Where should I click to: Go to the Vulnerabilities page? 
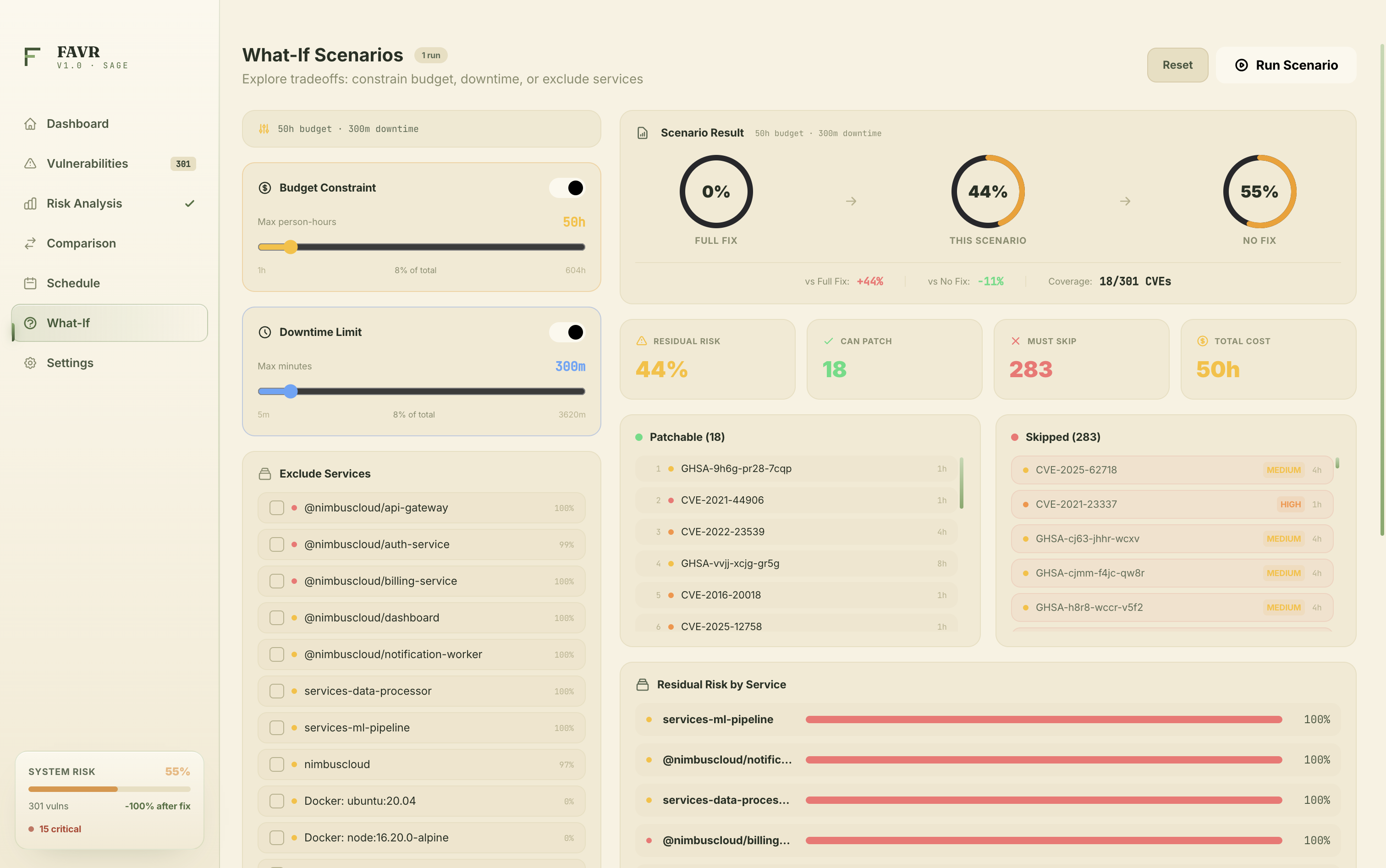[87, 164]
